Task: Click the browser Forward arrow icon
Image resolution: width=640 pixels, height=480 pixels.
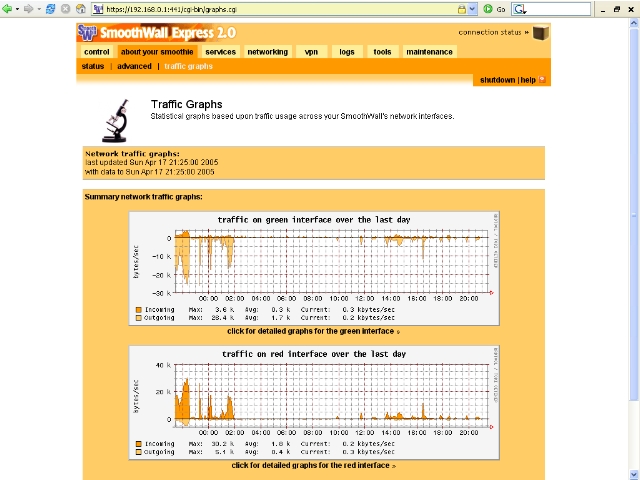Action: coord(28,9)
